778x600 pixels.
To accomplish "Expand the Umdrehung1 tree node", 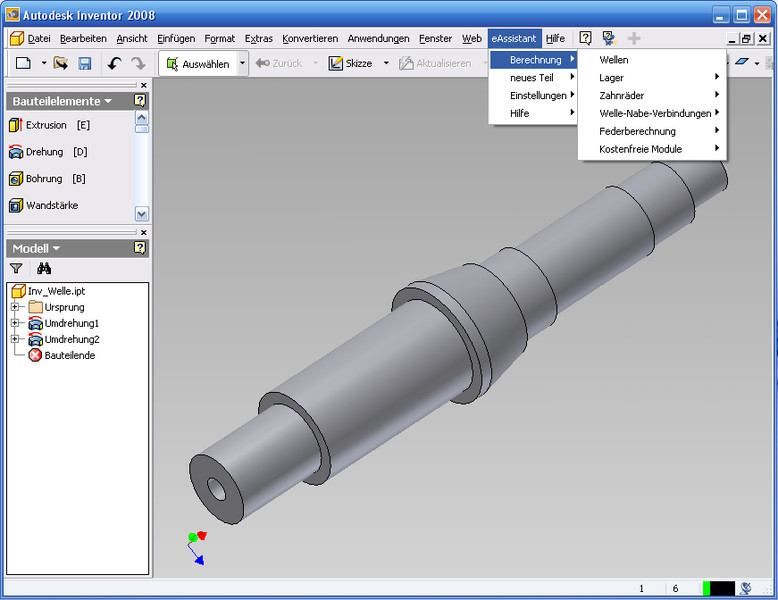I will click(x=15, y=323).
